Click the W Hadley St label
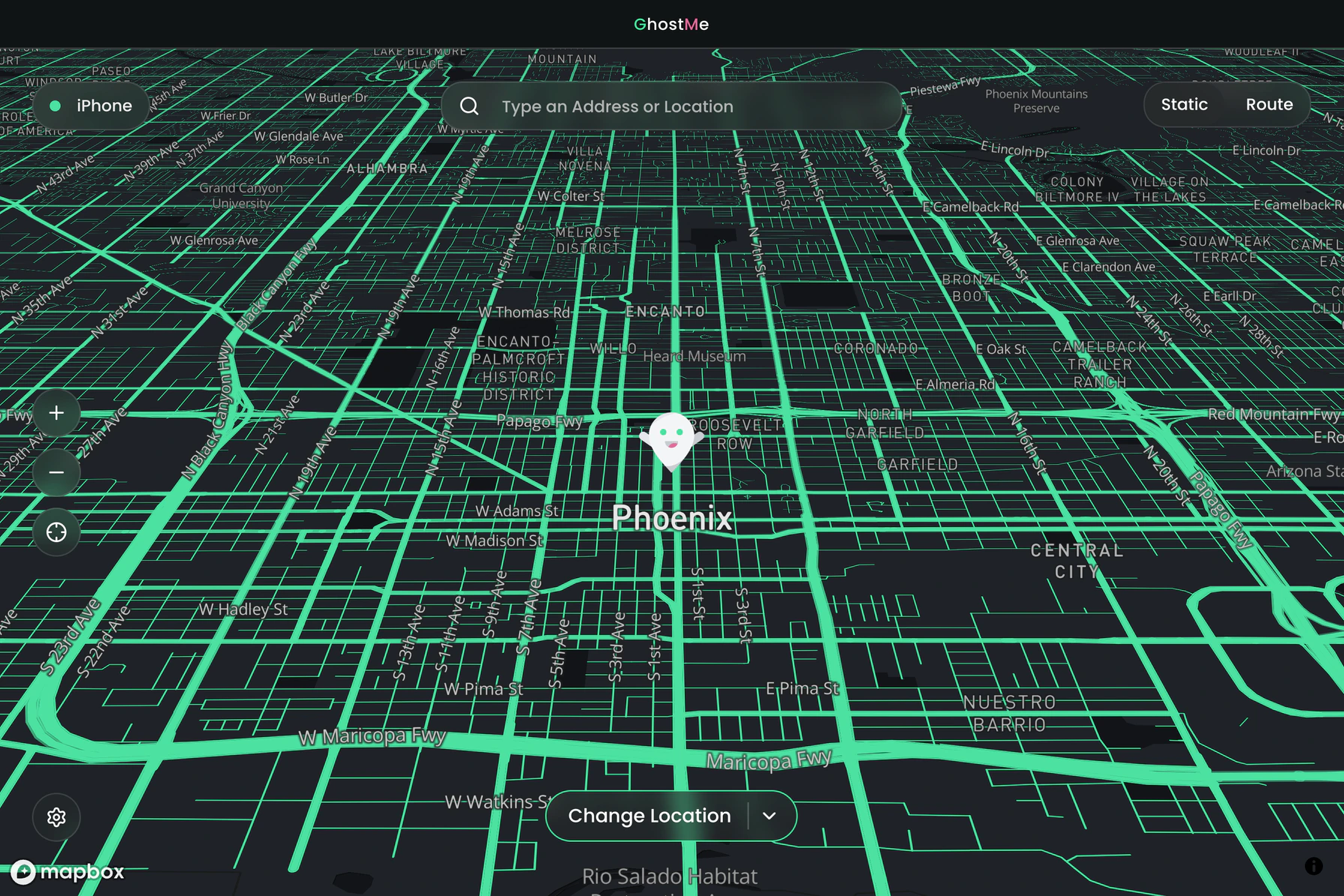 [x=243, y=610]
